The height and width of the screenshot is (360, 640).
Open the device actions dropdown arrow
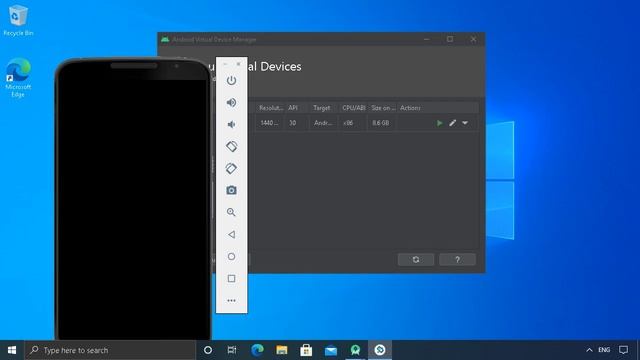click(x=465, y=123)
